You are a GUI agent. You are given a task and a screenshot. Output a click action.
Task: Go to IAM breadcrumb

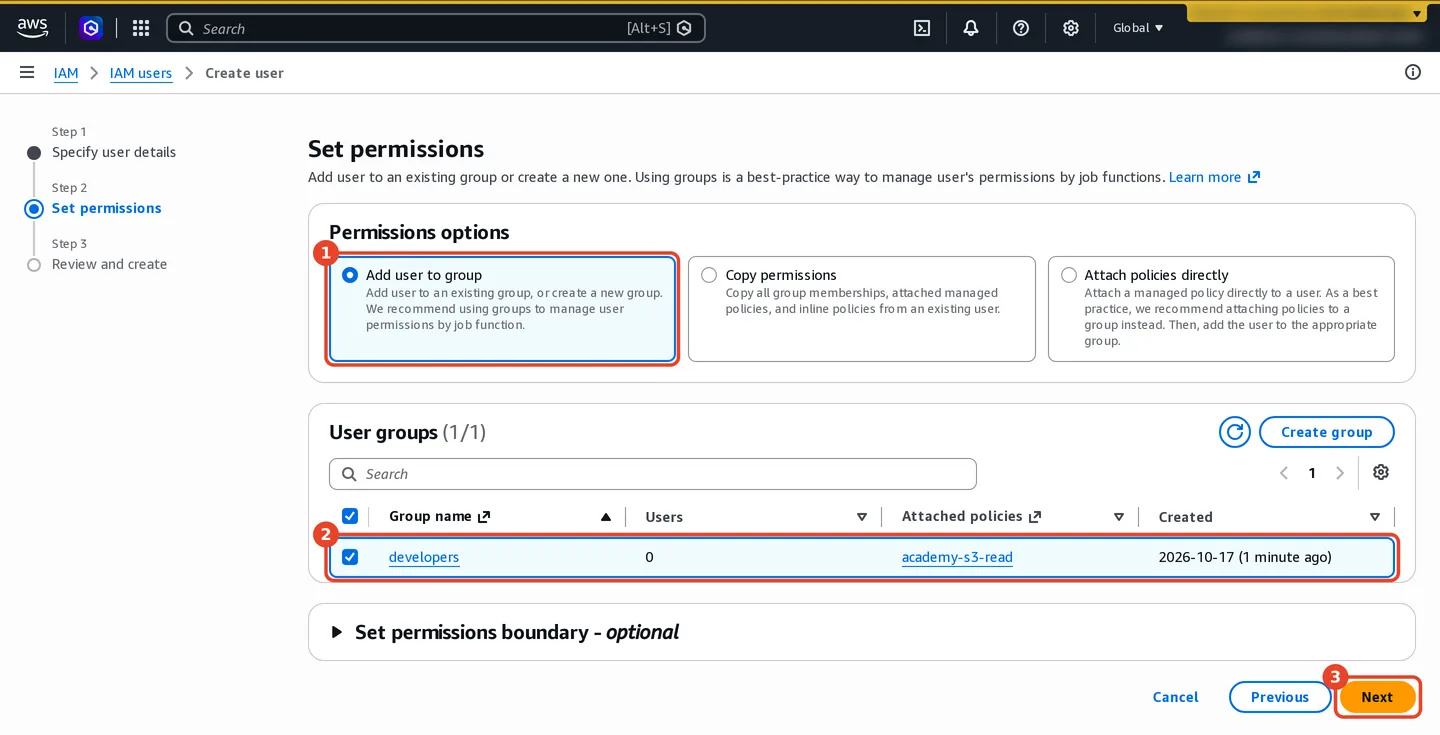[x=66, y=73]
